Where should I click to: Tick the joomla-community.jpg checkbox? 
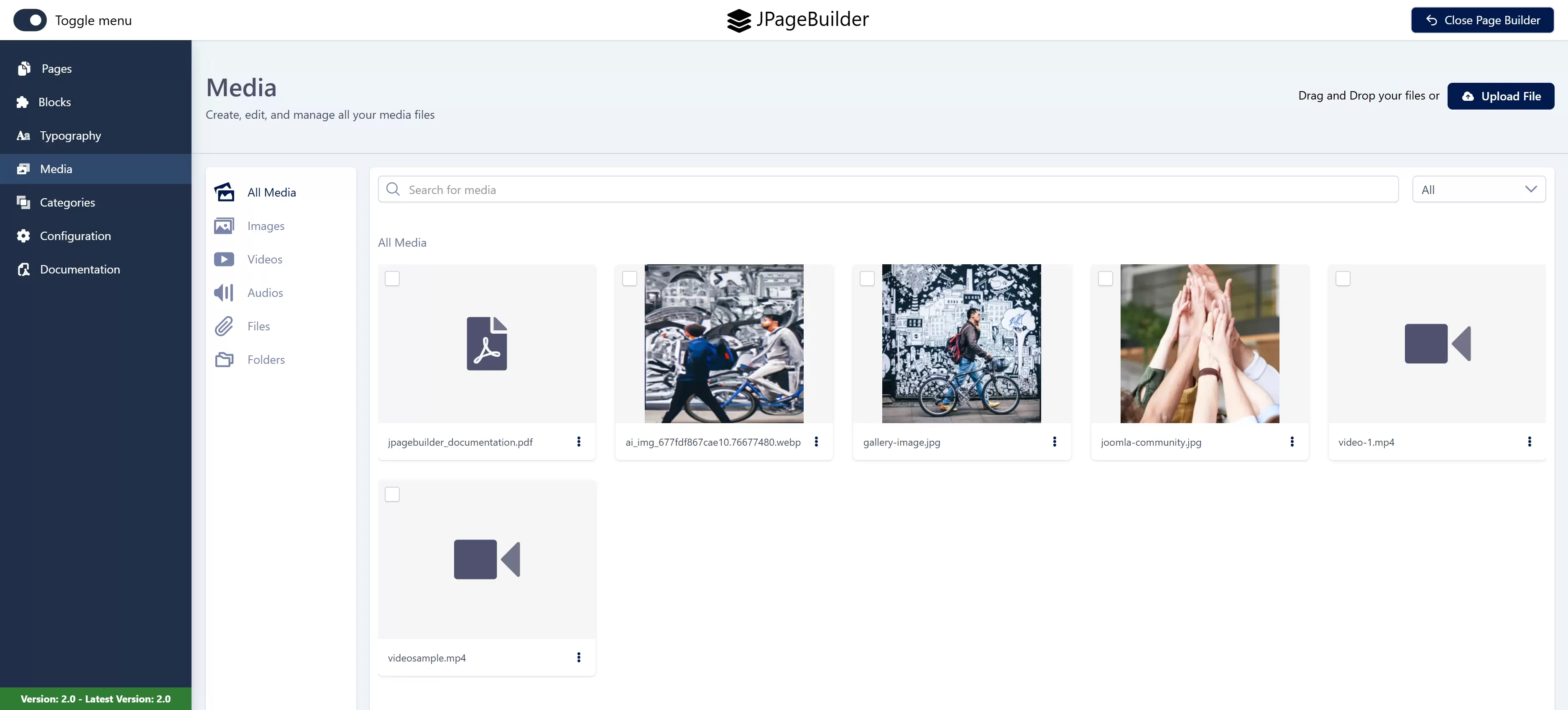pyautogui.click(x=1105, y=279)
